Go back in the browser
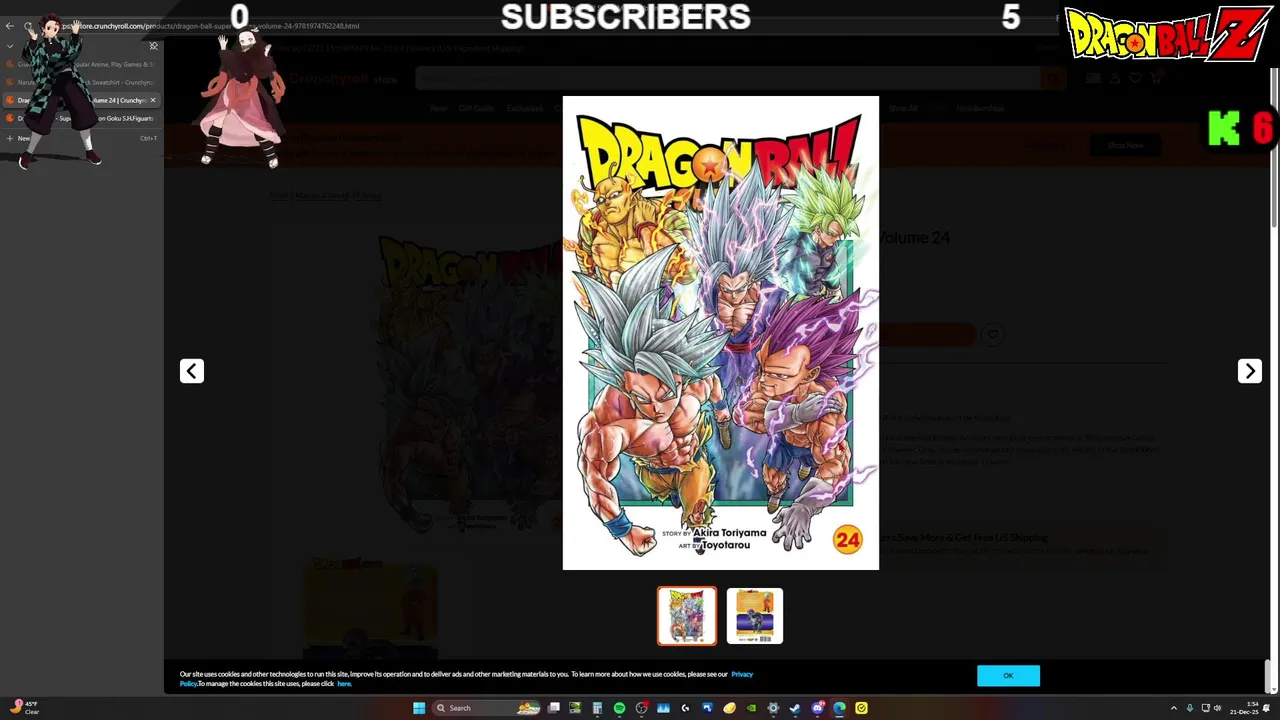 click(10, 26)
